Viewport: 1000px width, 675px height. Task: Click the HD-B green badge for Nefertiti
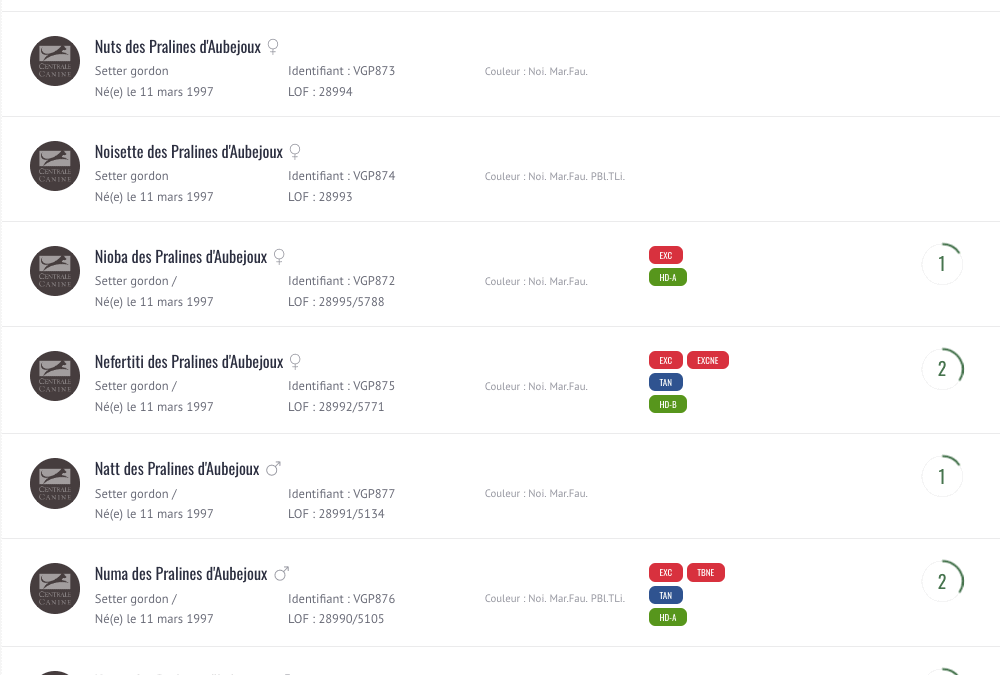point(668,404)
